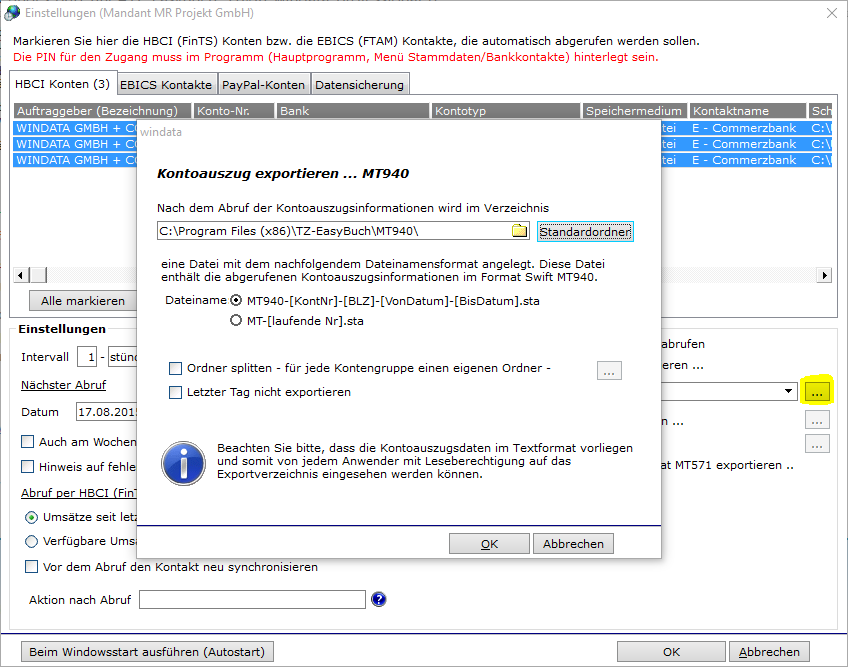Click the Aktion nach Abruf input field
This screenshot has width=848, height=667.
252,599
